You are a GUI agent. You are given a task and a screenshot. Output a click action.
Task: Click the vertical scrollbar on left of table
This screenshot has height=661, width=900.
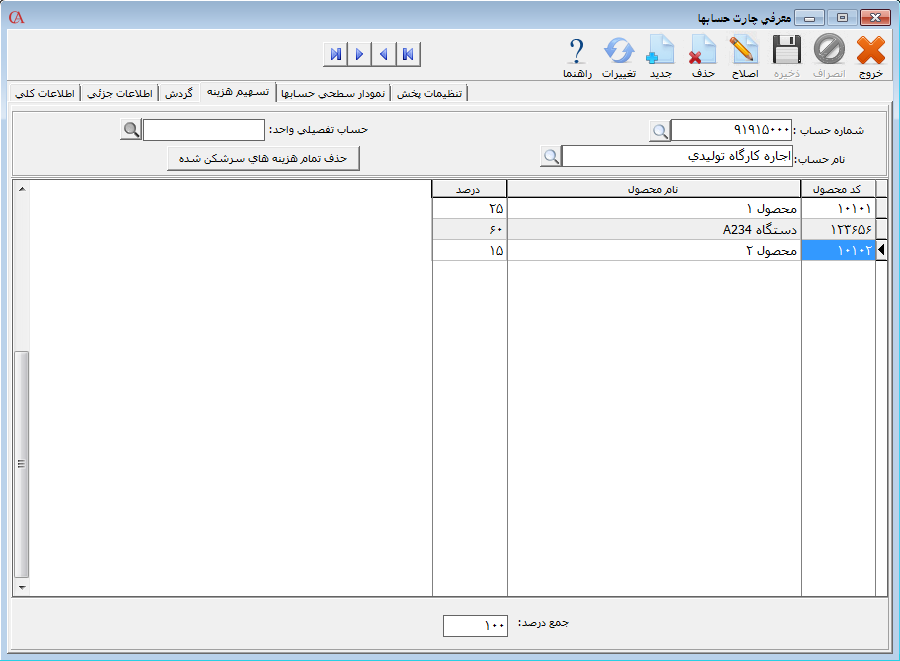pos(22,464)
